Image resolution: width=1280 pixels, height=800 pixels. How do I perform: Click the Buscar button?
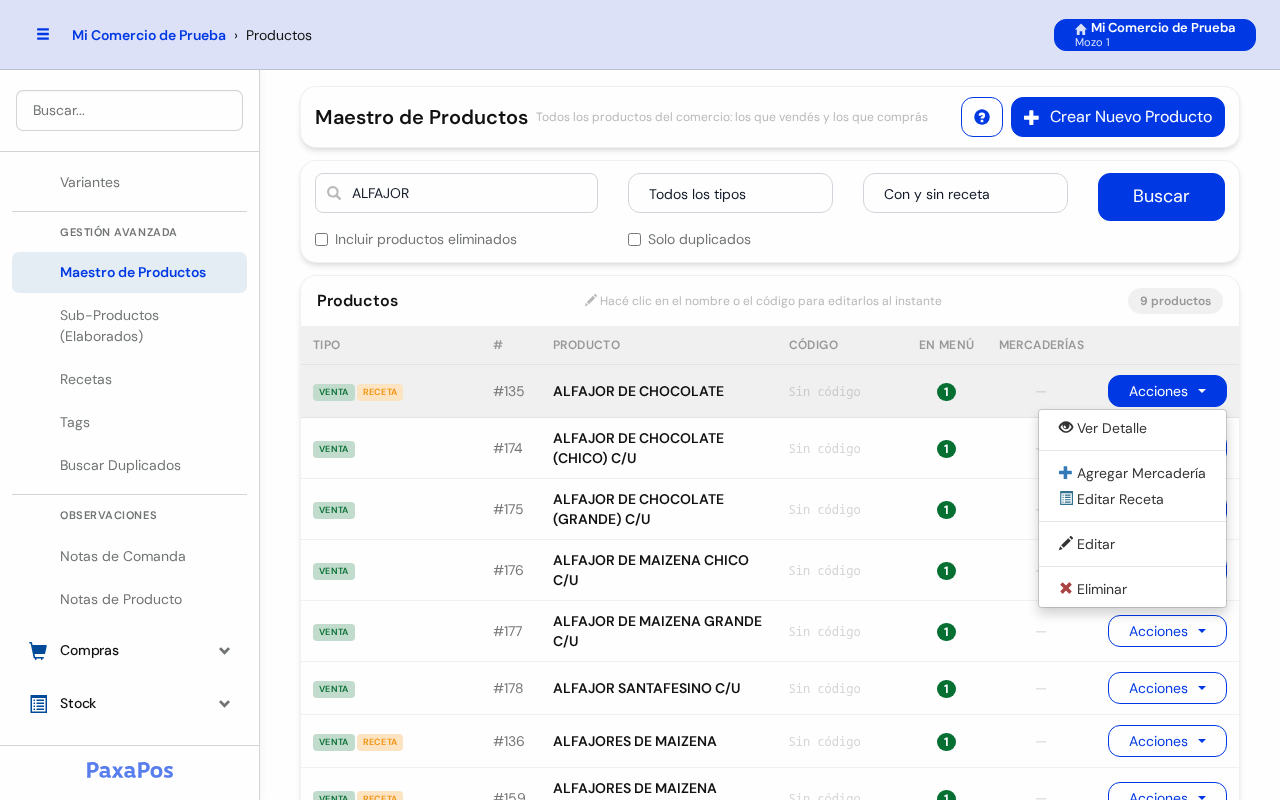[1161, 197]
